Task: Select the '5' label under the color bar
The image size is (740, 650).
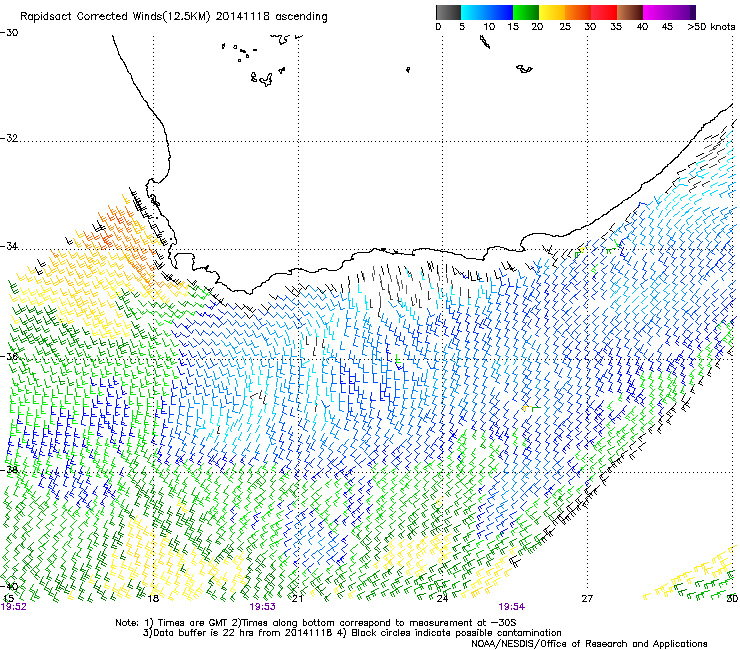Action: click(462, 27)
